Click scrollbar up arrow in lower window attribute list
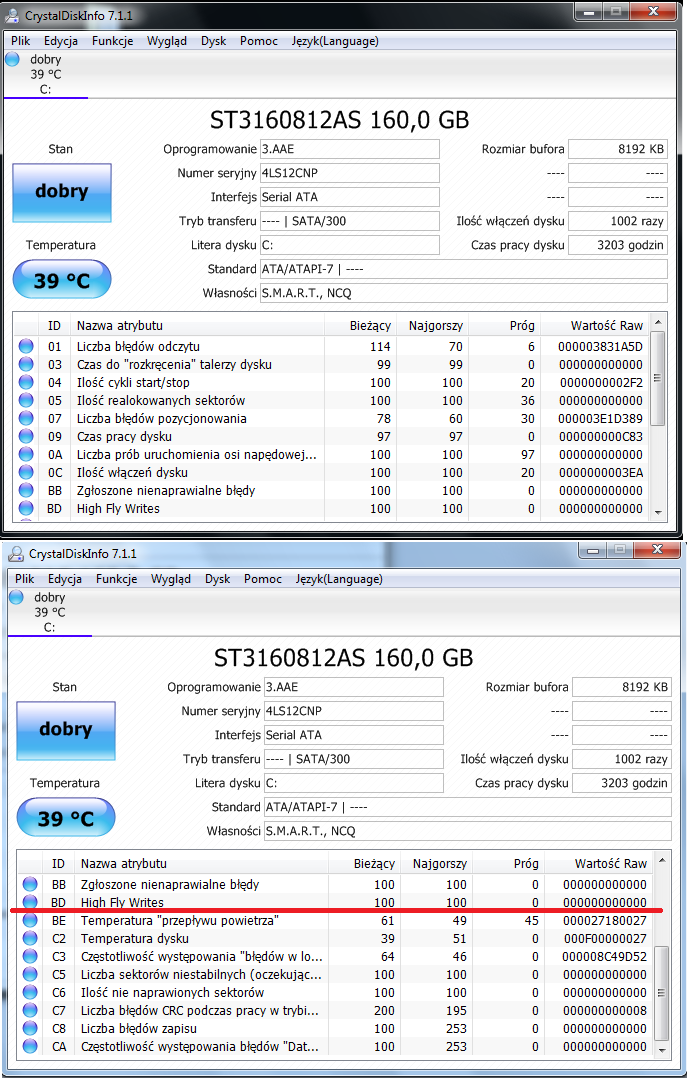The height and width of the screenshot is (1084, 687). (x=662, y=860)
